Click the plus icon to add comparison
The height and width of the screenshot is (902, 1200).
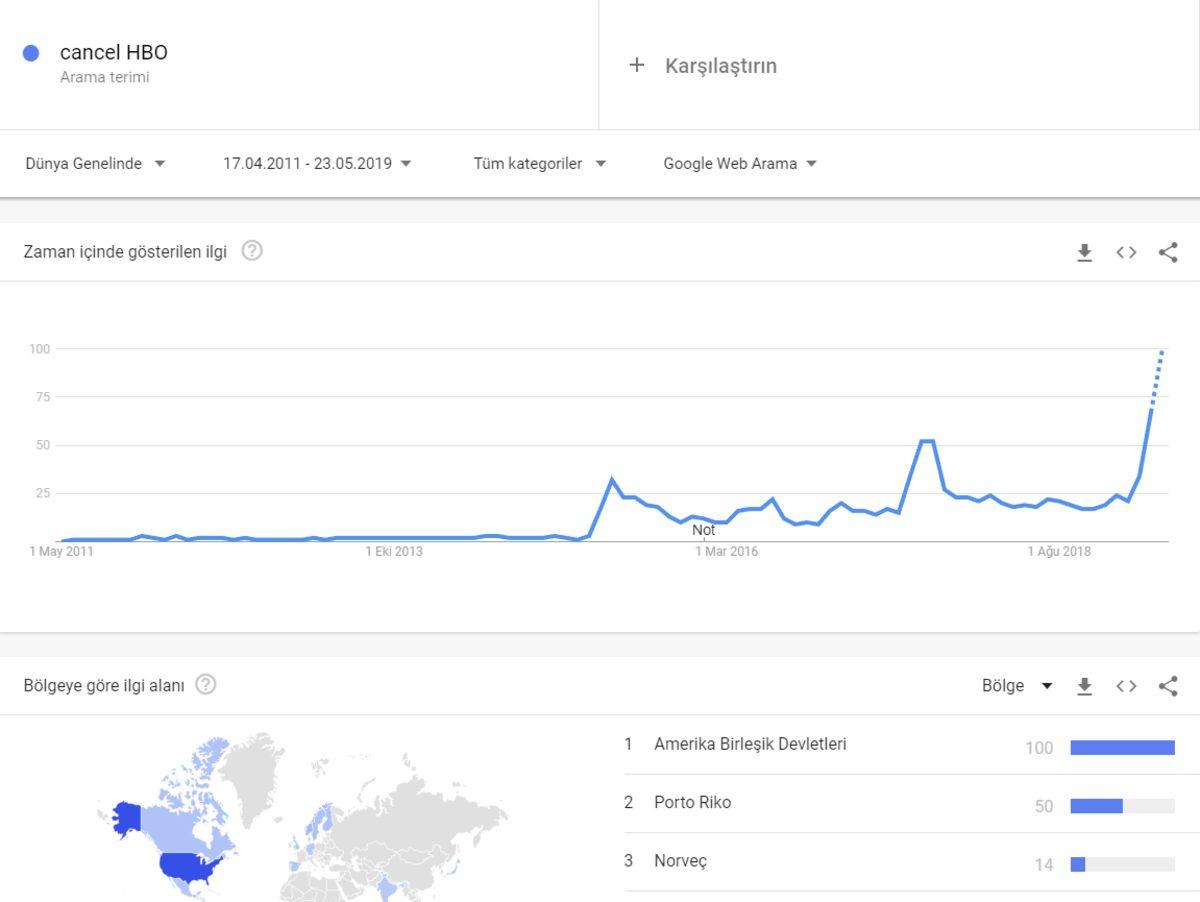pos(636,65)
